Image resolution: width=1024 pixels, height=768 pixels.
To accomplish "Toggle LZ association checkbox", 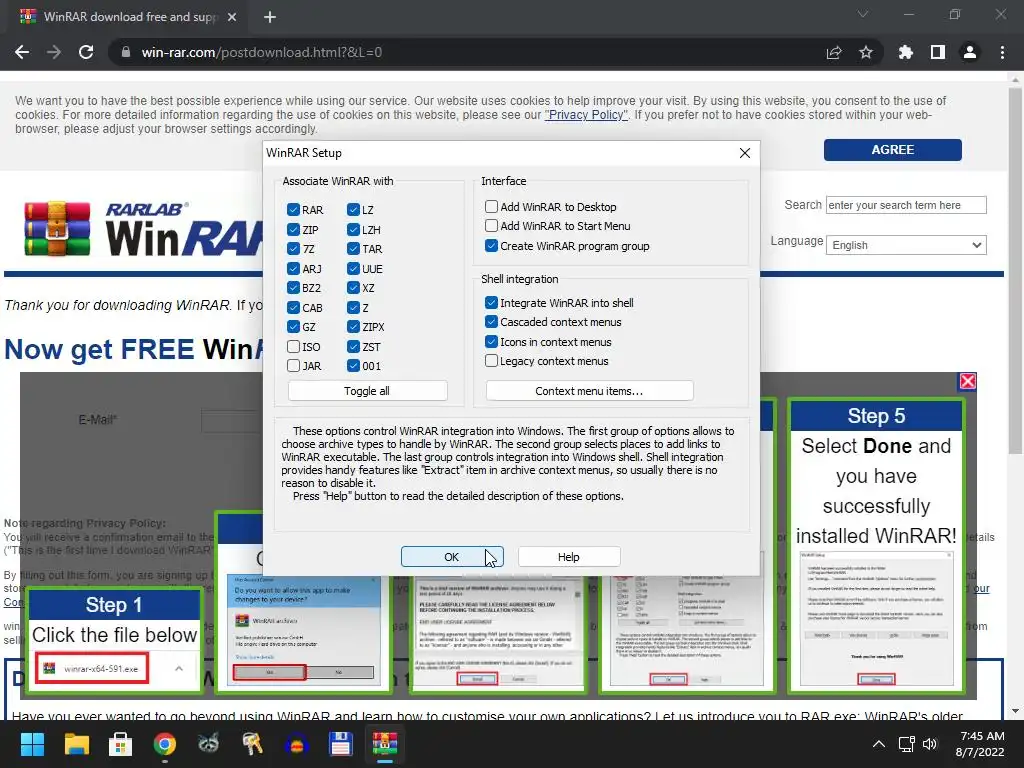I will click(x=353, y=210).
